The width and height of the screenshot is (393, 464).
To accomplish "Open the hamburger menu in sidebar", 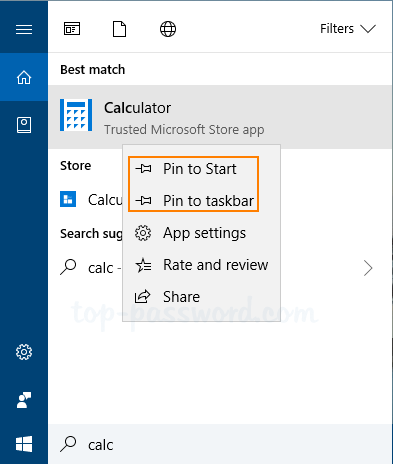I will point(24,29).
